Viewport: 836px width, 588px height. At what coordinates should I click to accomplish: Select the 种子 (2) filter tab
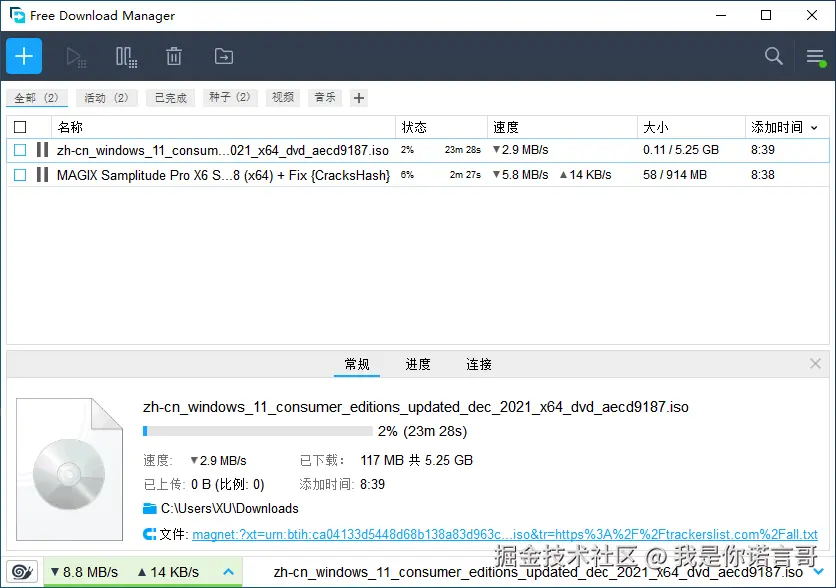point(230,98)
